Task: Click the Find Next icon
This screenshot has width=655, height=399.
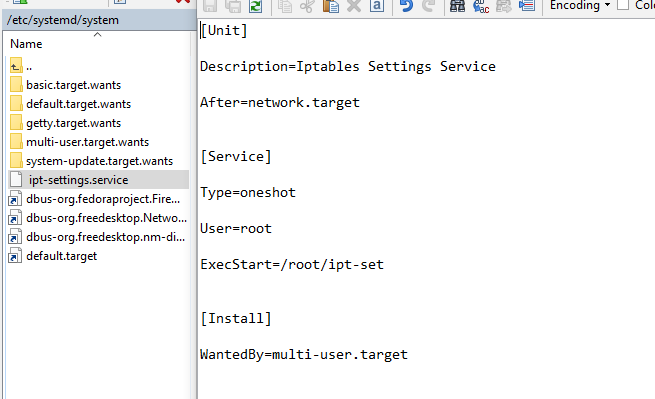Action: (x=504, y=6)
